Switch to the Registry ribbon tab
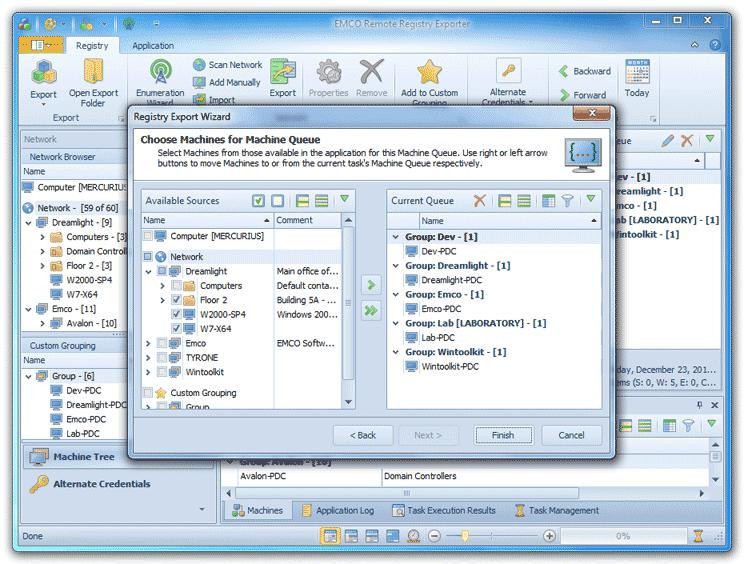Screen dimensions: 744x564 [92, 46]
